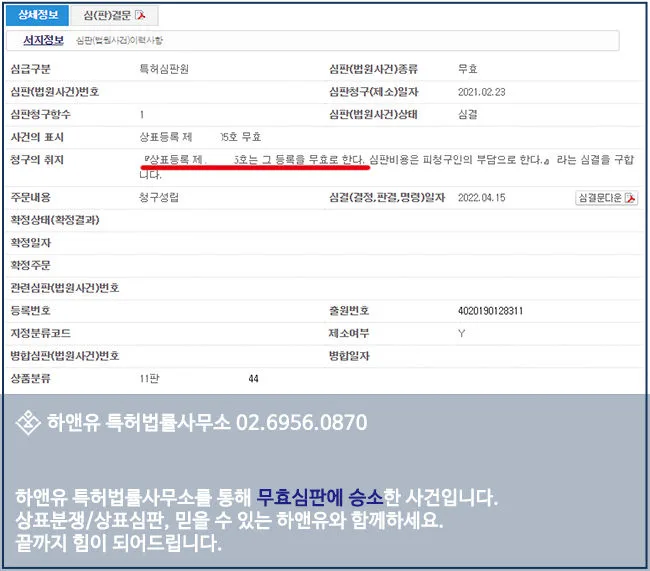Click the PDF icon in 심결문다운 button
Image resolution: width=650 pixels, height=571 pixels.
[x=631, y=198]
